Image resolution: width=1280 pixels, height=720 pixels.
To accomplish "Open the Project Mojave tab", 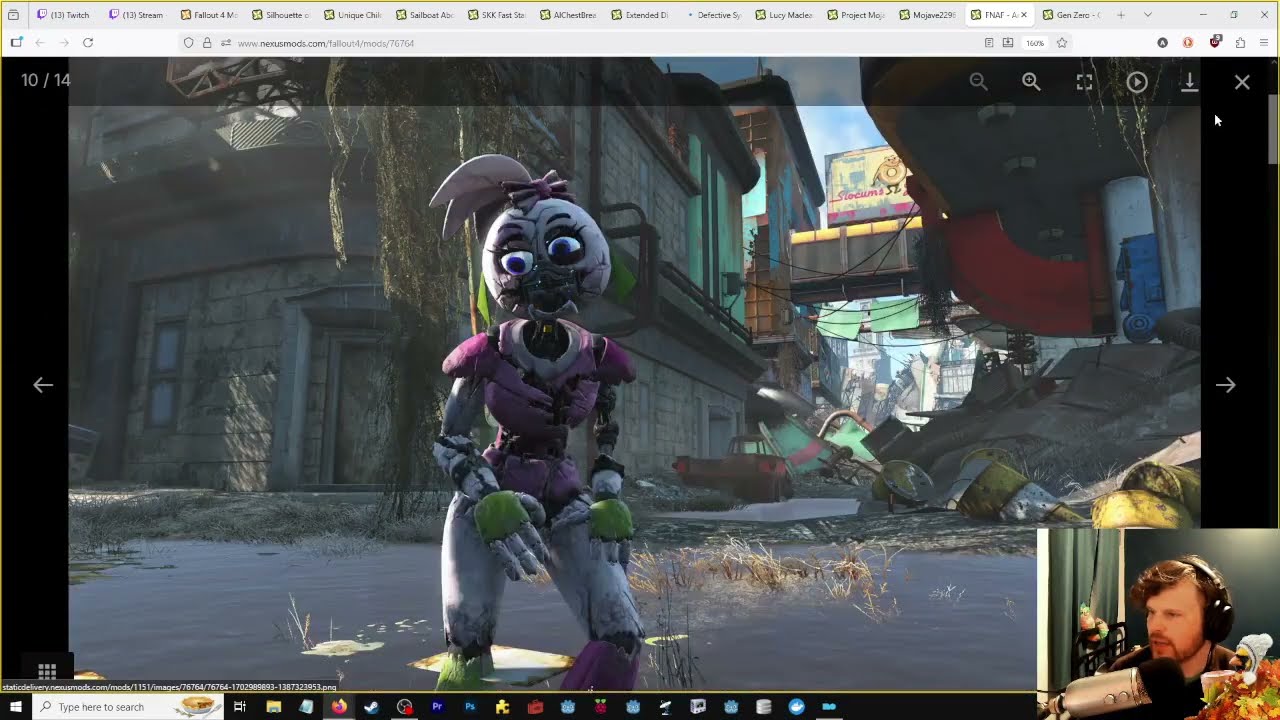I will [857, 15].
